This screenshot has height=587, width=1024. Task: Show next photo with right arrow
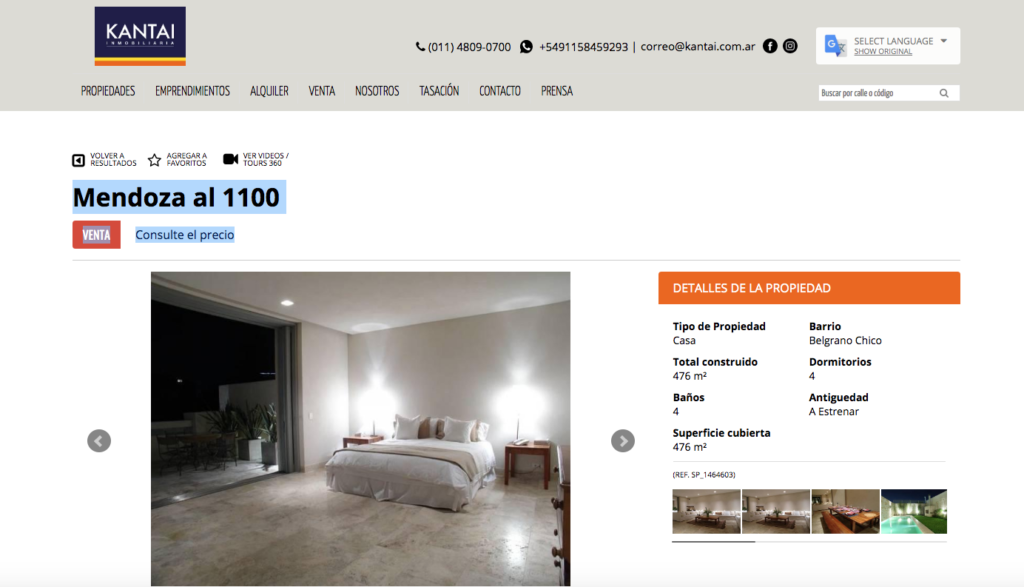[x=623, y=441]
